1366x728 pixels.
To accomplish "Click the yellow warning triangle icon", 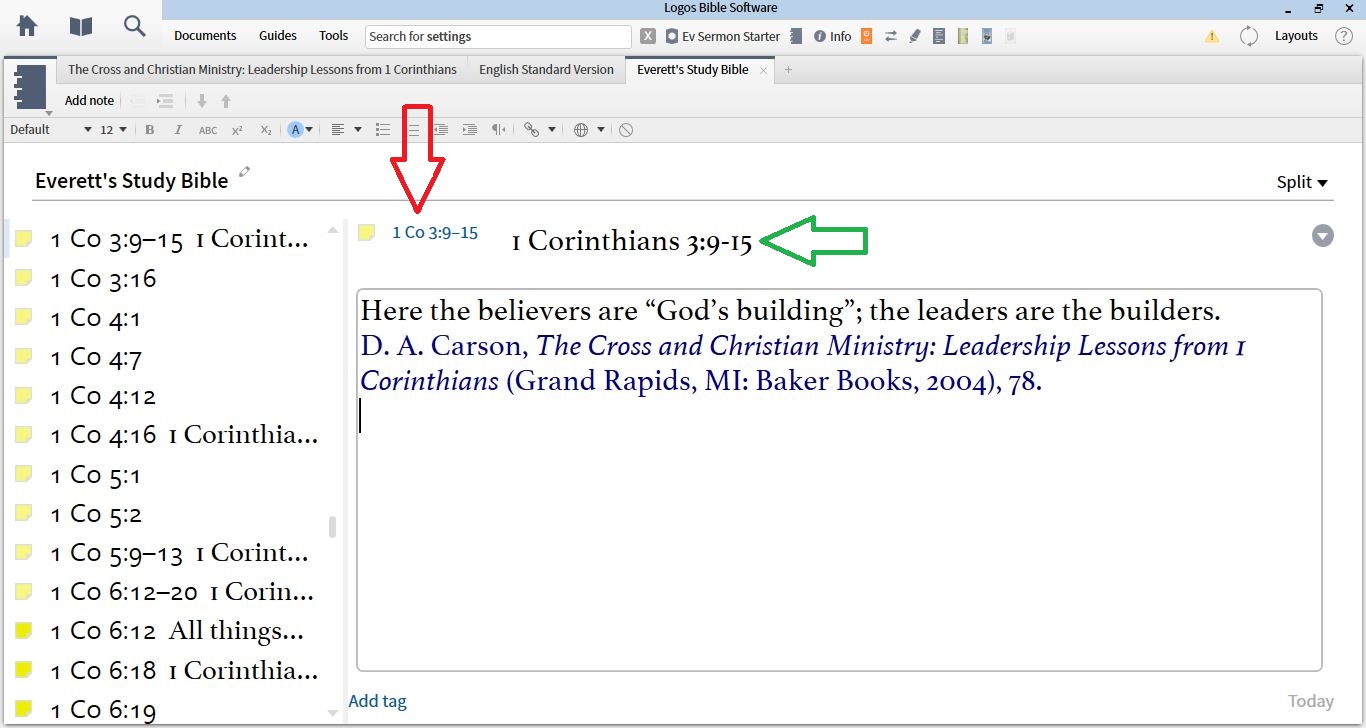I will point(1212,36).
